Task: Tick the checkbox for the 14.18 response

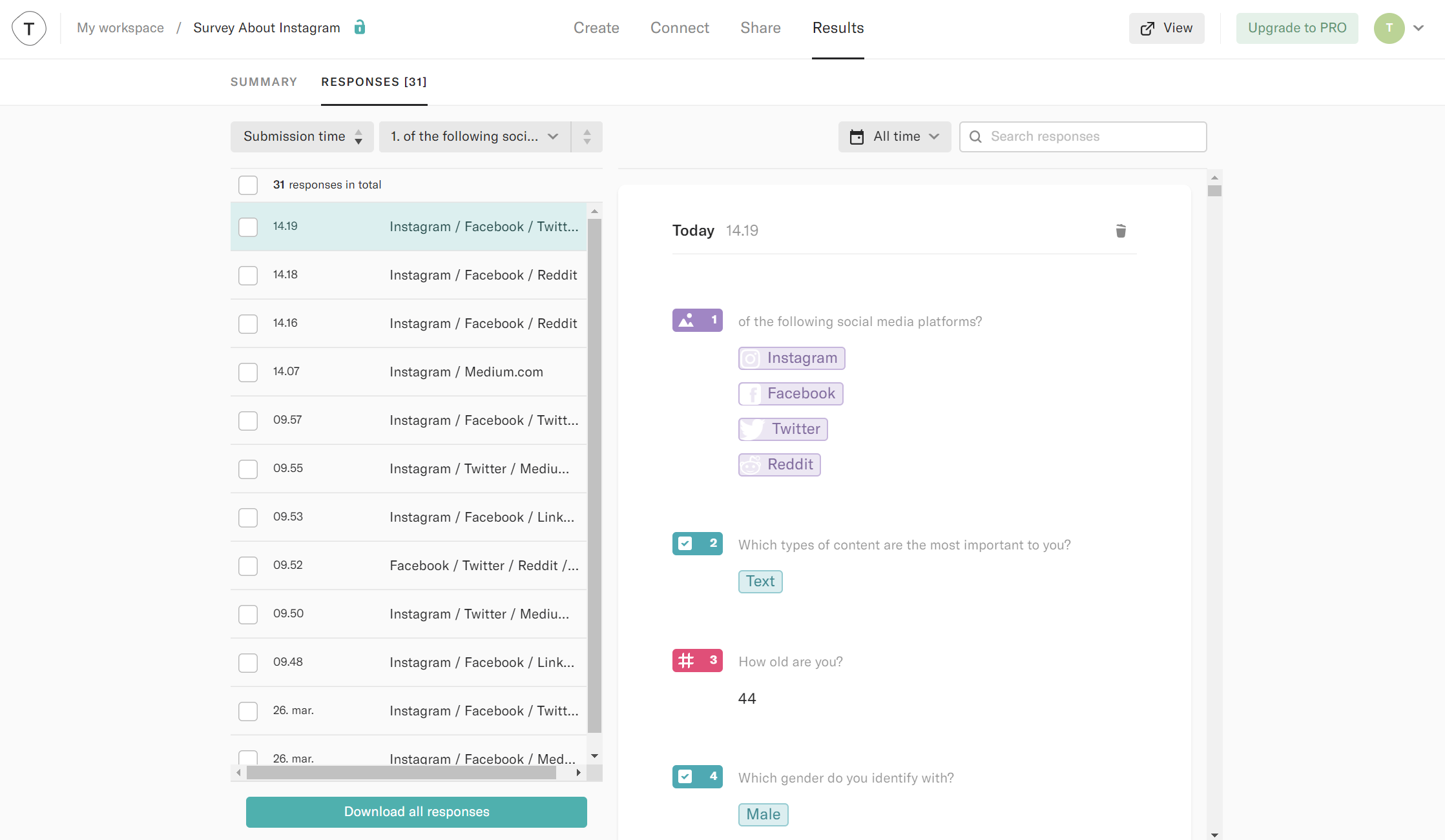Action: [248, 276]
